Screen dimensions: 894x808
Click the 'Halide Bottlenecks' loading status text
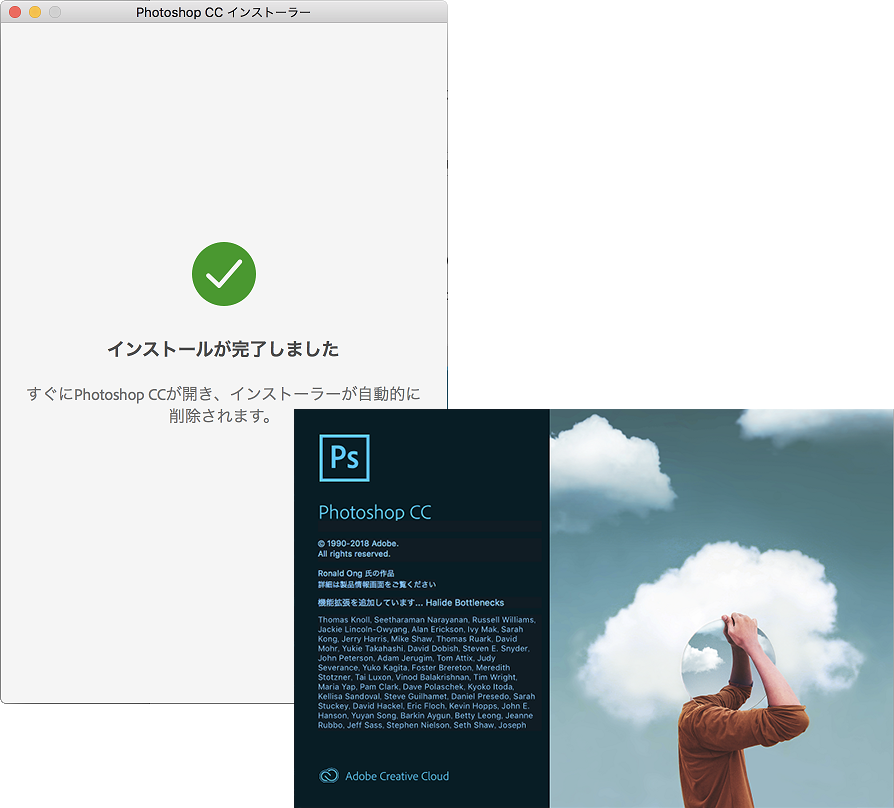click(465, 603)
